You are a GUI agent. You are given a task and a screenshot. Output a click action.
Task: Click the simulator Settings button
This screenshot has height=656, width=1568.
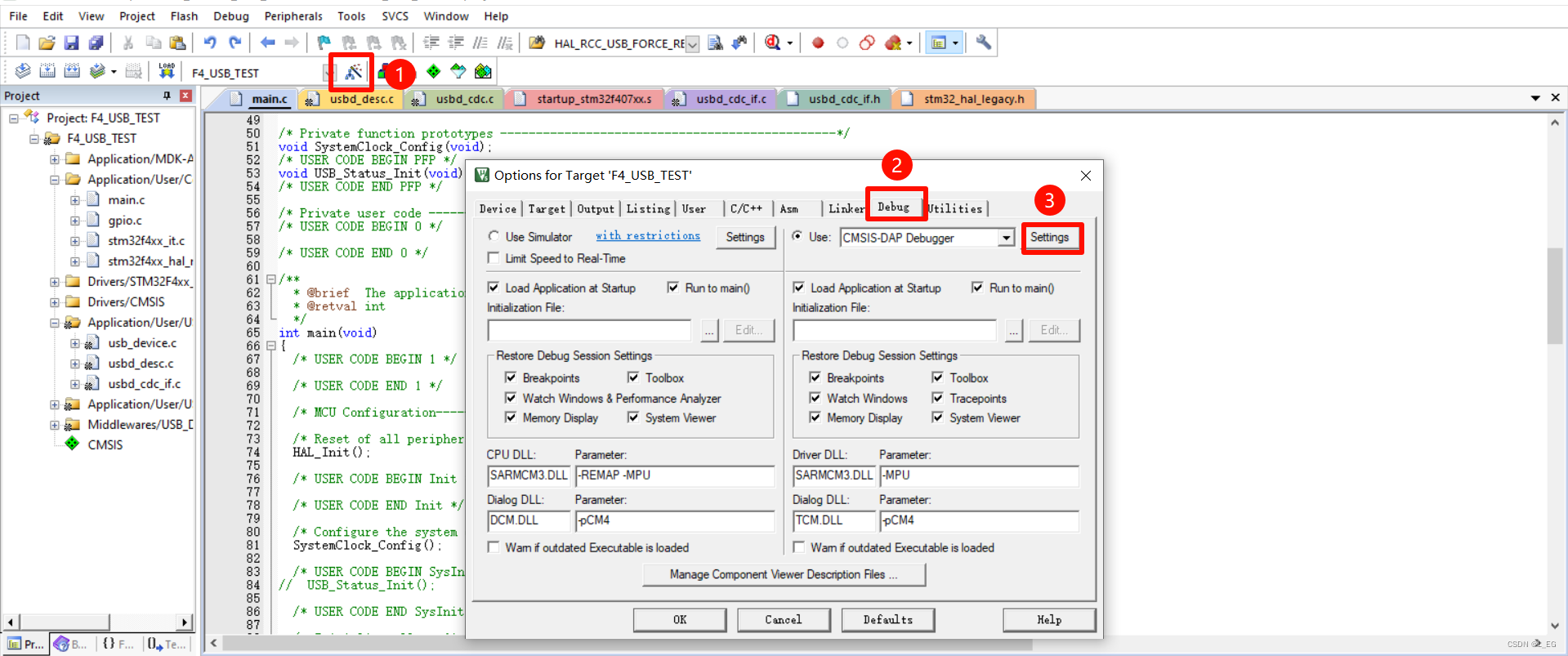(745, 237)
